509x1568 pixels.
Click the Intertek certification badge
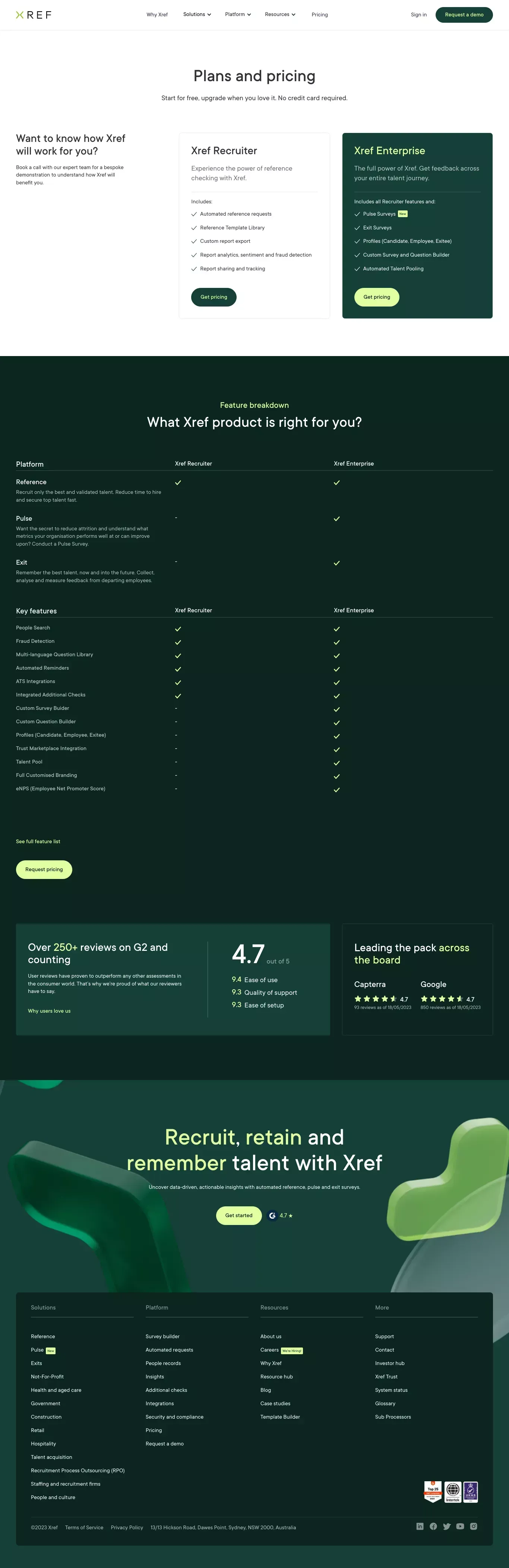click(x=452, y=1491)
